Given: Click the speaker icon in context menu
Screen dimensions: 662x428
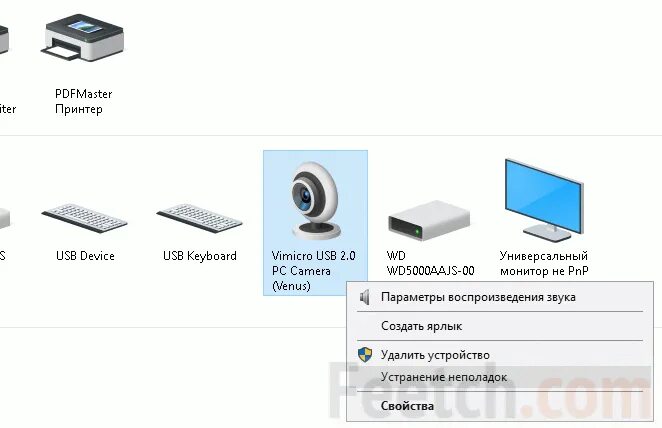Looking at the screenshot, I should pos(365,297).
